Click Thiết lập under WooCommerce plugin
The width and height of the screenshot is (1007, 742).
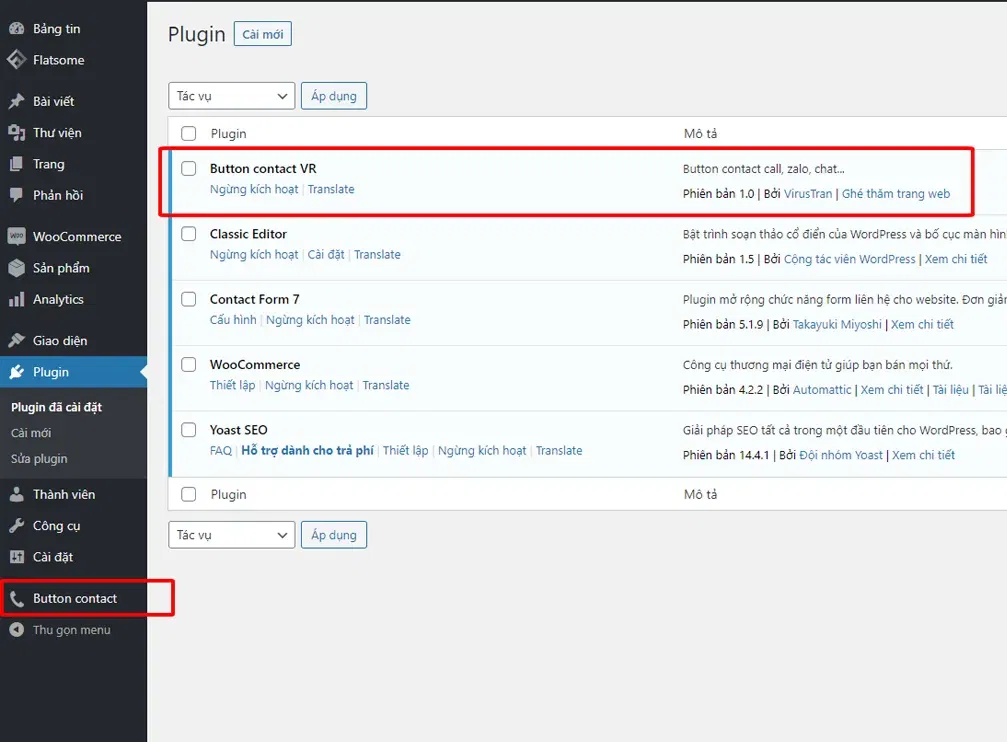point(232,385)
